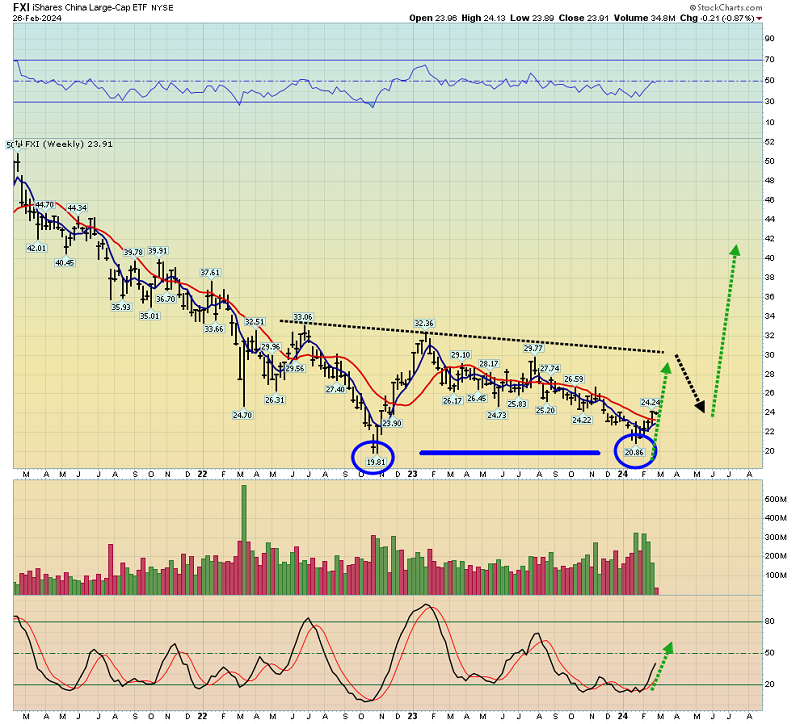
Task: Click the 25.20 low price label
Action: pos(545,410)
